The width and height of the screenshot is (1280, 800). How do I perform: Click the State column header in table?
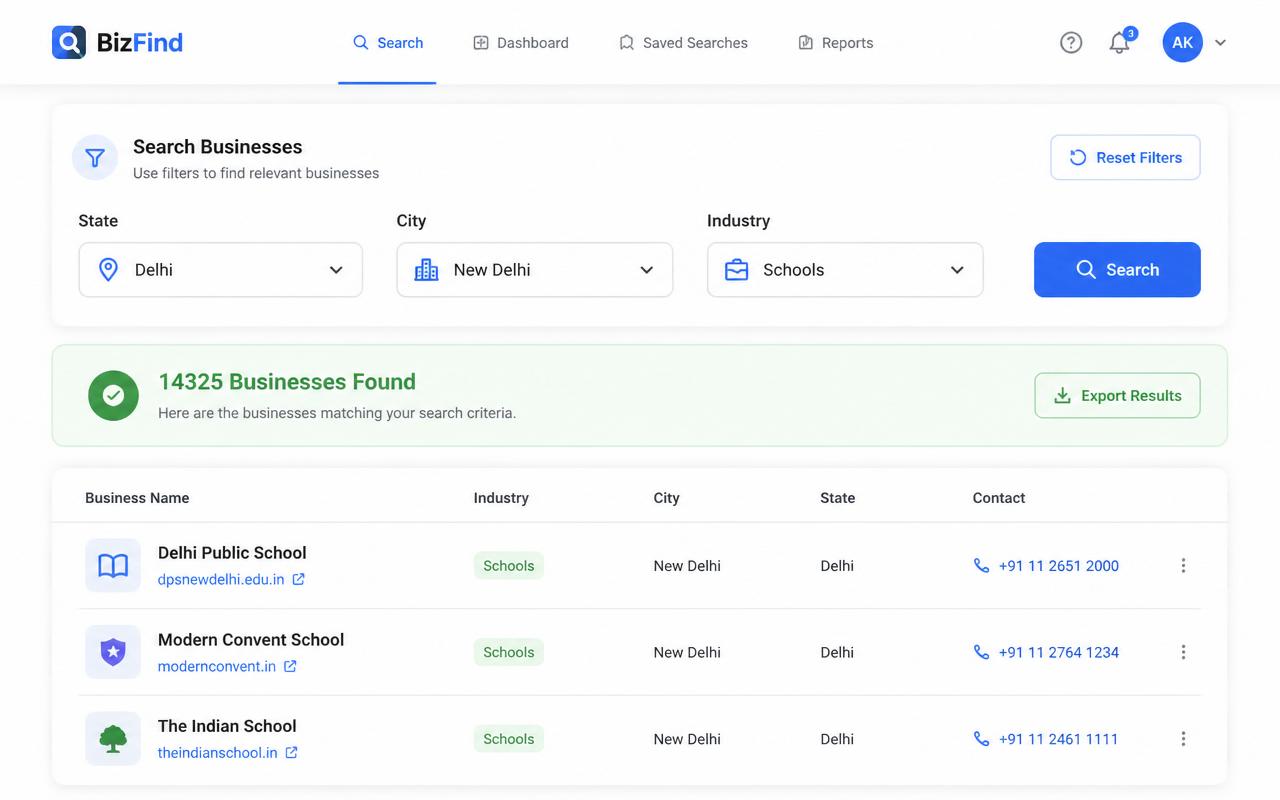click(x=837, y=498)
